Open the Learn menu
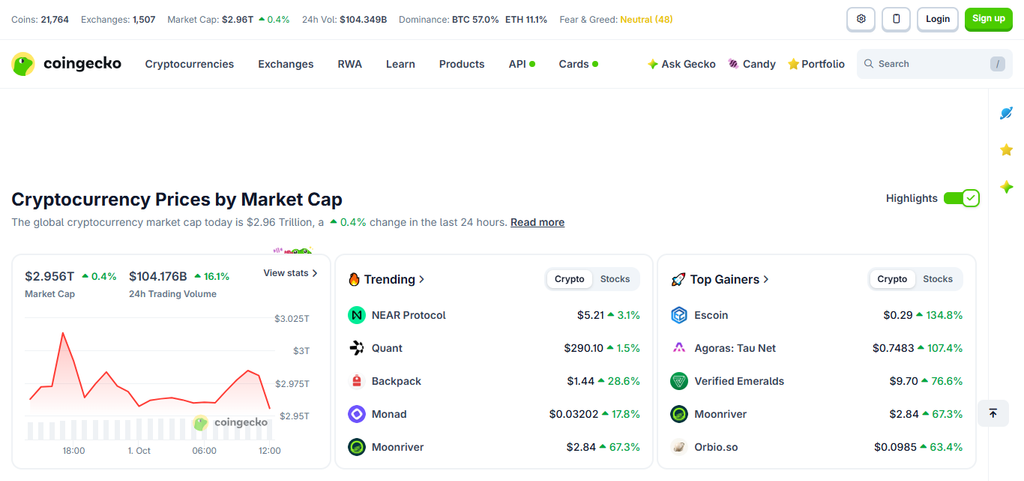Image resolution: width=1024 pixels, height=481 pixels. coord(400,64)
